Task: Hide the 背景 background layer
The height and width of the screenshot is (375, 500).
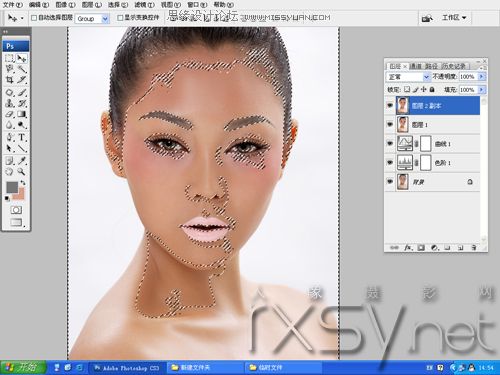Action: click(390, 182)
